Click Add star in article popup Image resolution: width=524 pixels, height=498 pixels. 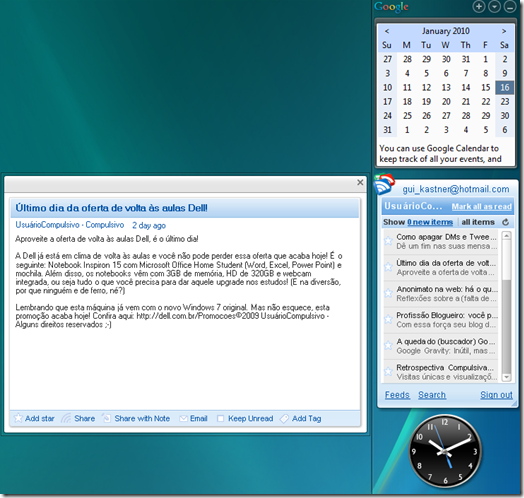34,418
